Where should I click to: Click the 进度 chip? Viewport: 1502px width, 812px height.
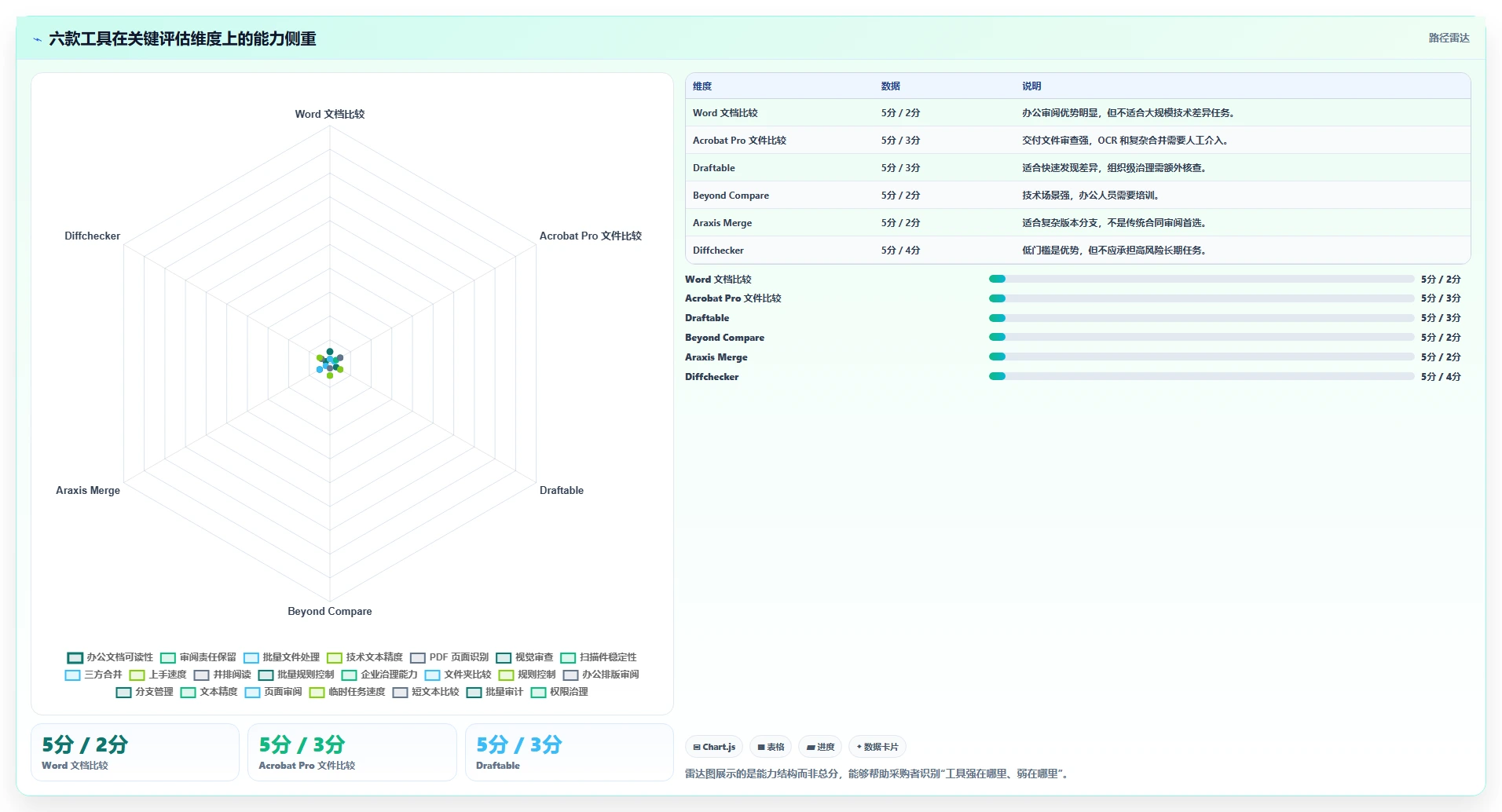click(820, 747)
